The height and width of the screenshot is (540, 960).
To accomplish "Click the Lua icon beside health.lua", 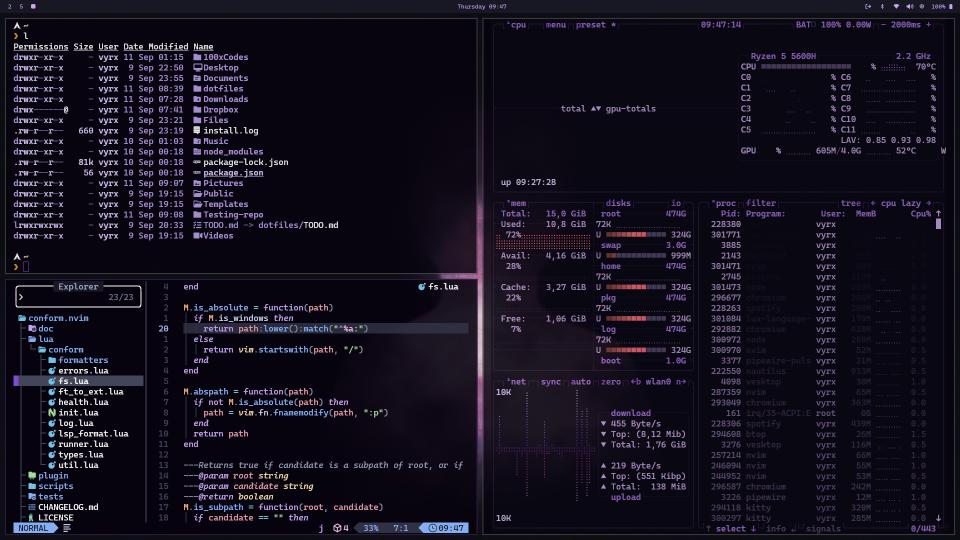I will [52, 402].
